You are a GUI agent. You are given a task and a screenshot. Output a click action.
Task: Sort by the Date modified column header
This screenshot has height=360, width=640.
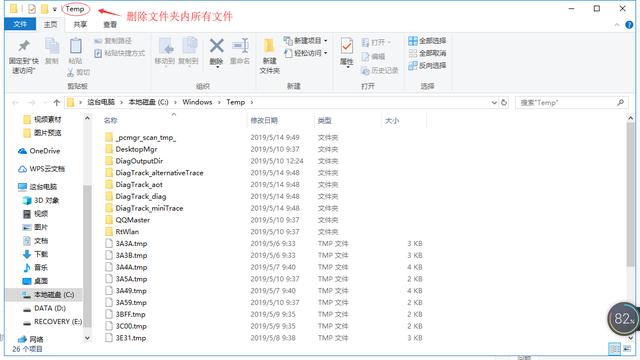tap(264, 120)
